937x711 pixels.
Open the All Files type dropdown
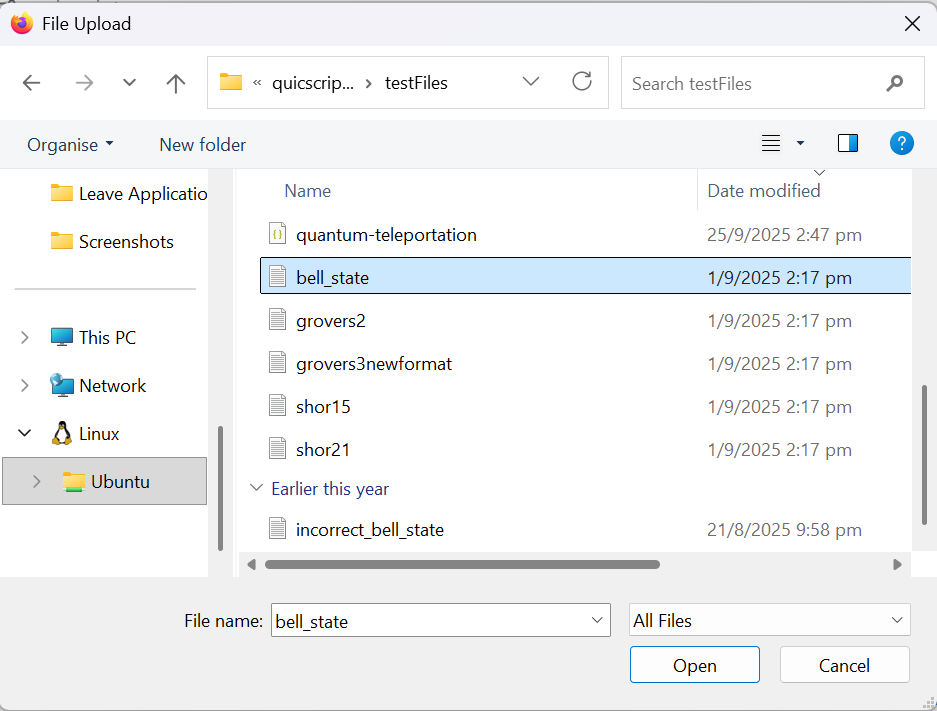click(769, 620)
